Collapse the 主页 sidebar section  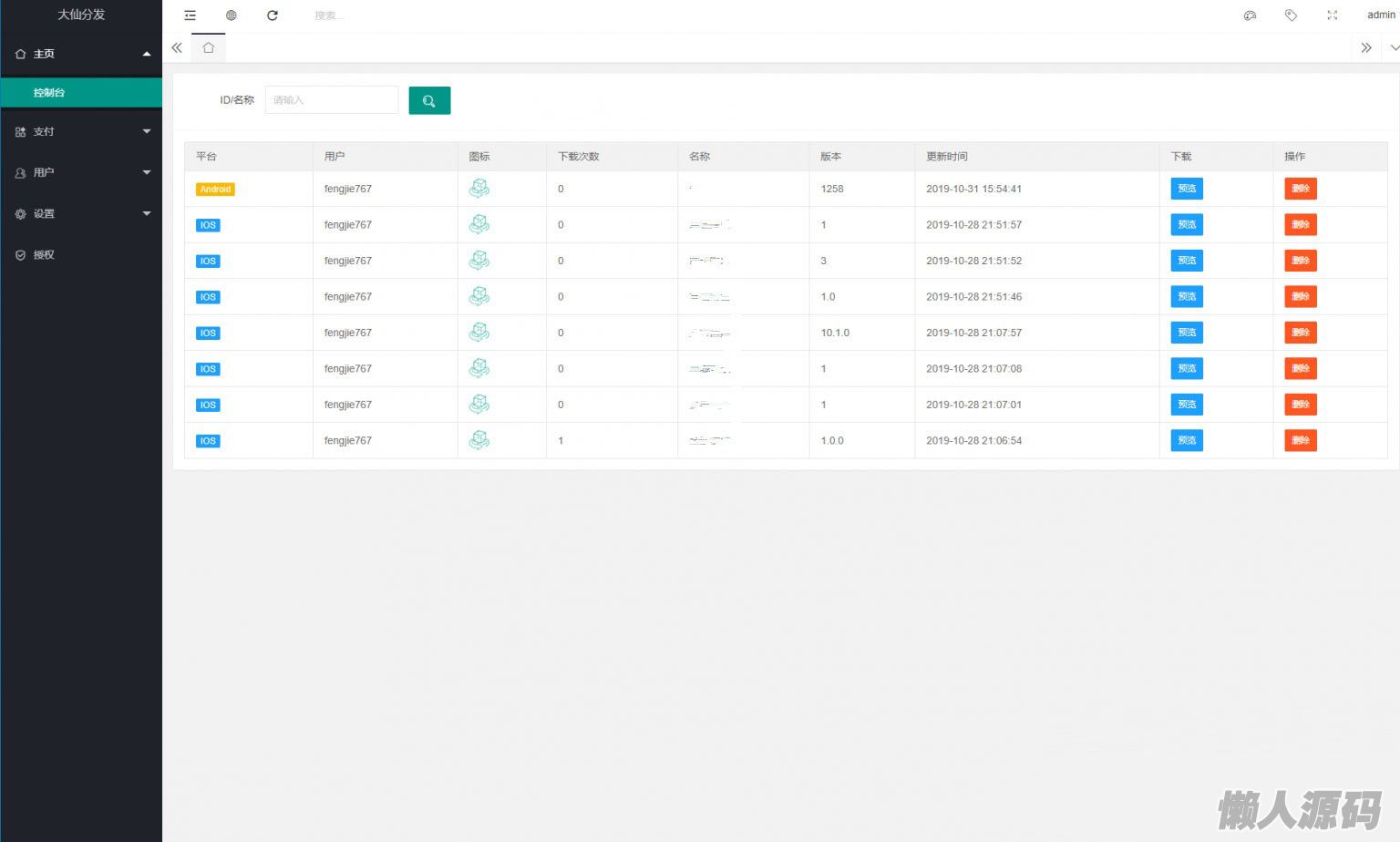pos(81,54)
